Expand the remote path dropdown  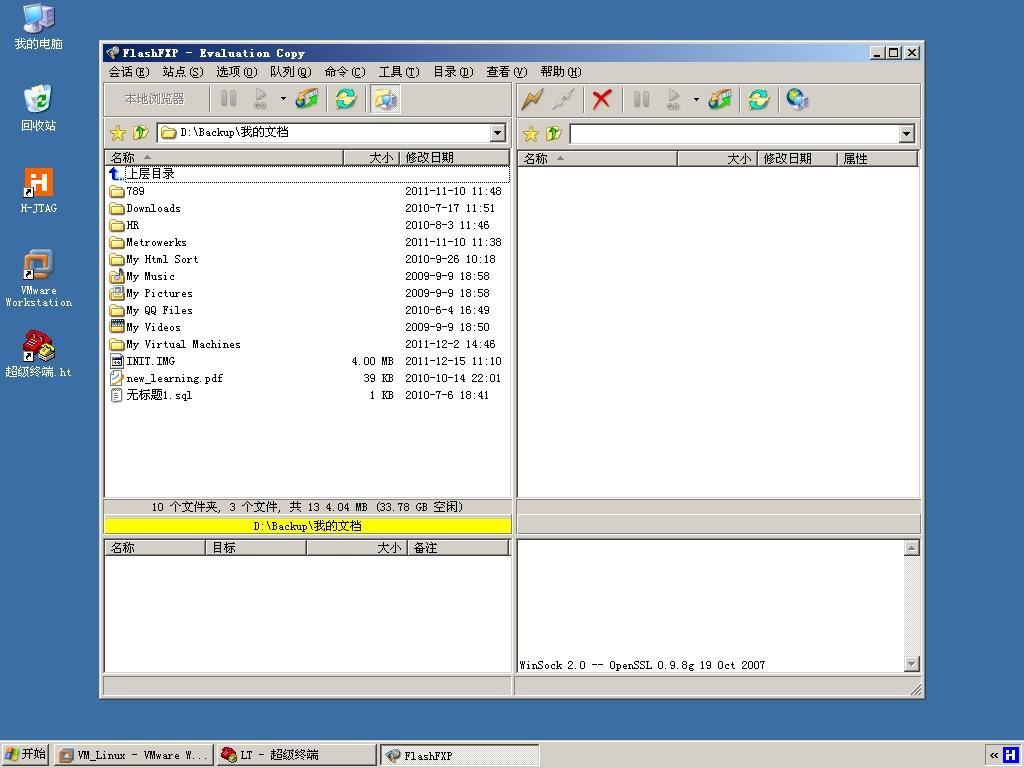point(906,134)
